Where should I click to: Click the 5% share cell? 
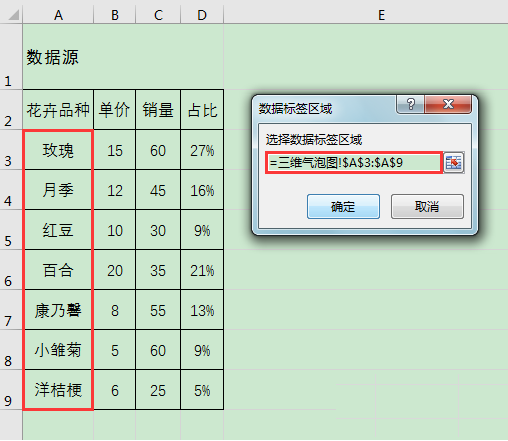coord(202,390)
